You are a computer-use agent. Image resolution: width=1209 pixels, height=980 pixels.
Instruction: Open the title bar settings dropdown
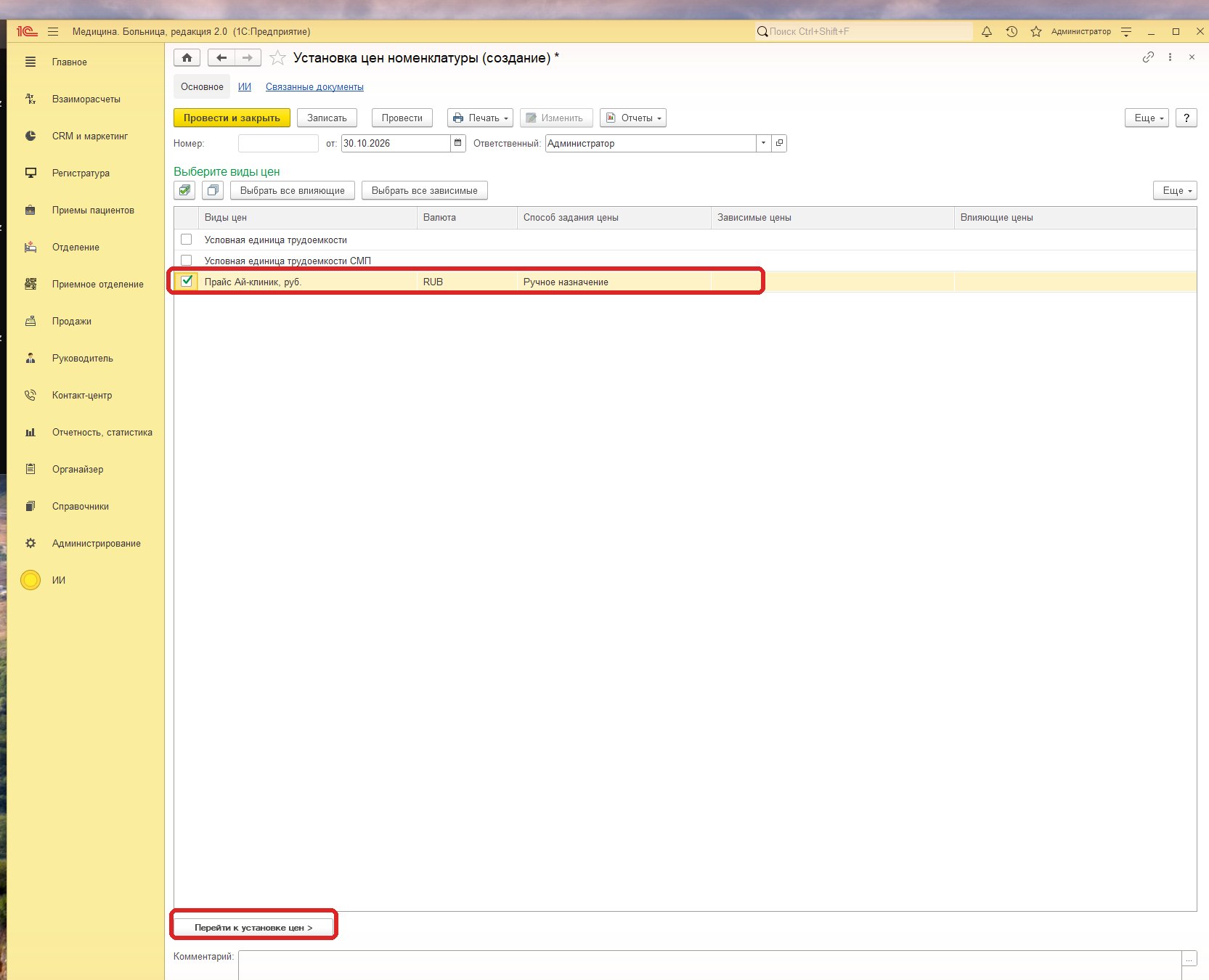pyautogui.click(x=1126, y=32)
